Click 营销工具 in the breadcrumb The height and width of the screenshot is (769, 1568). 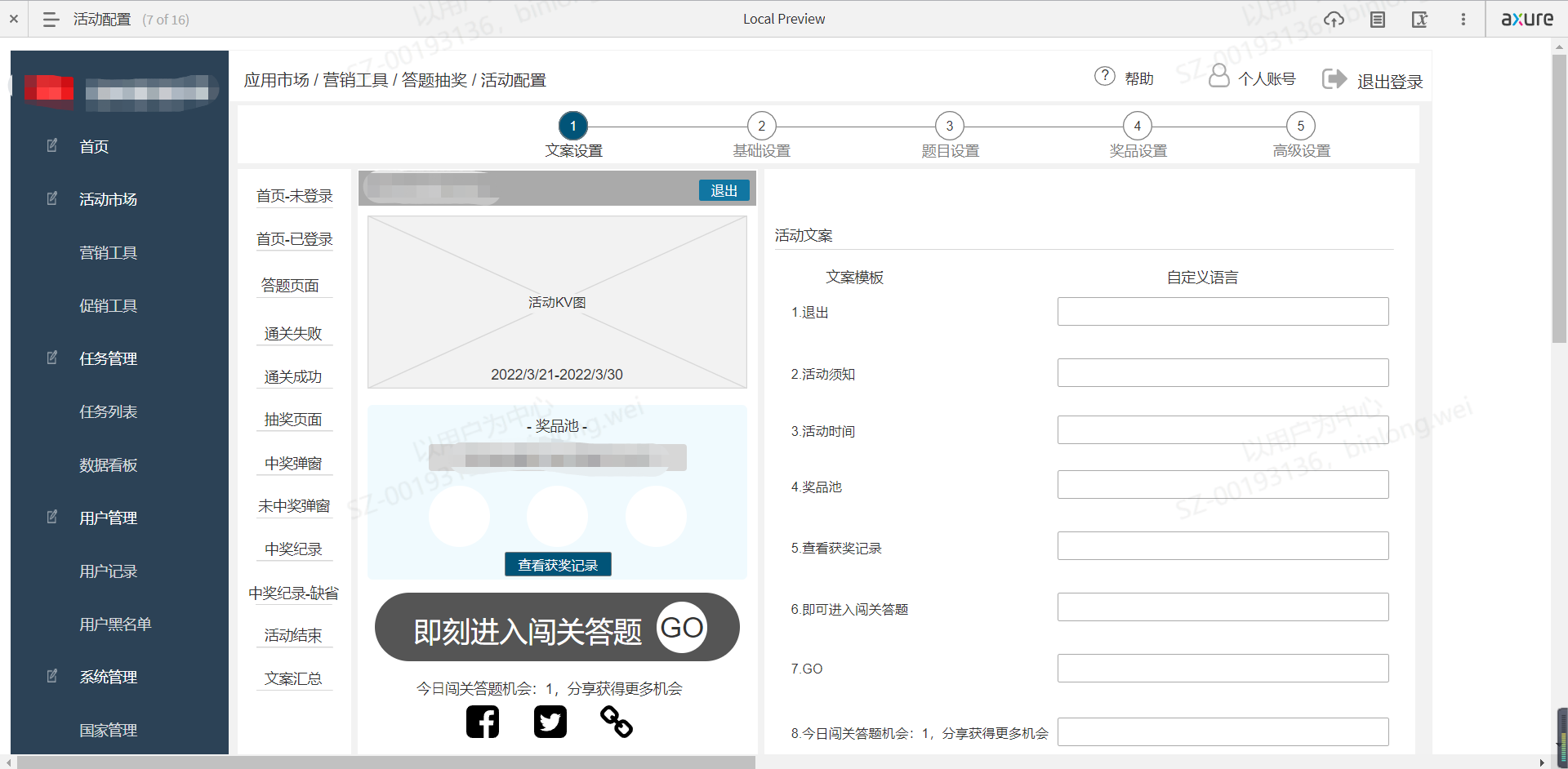click(x=355, y=80)
